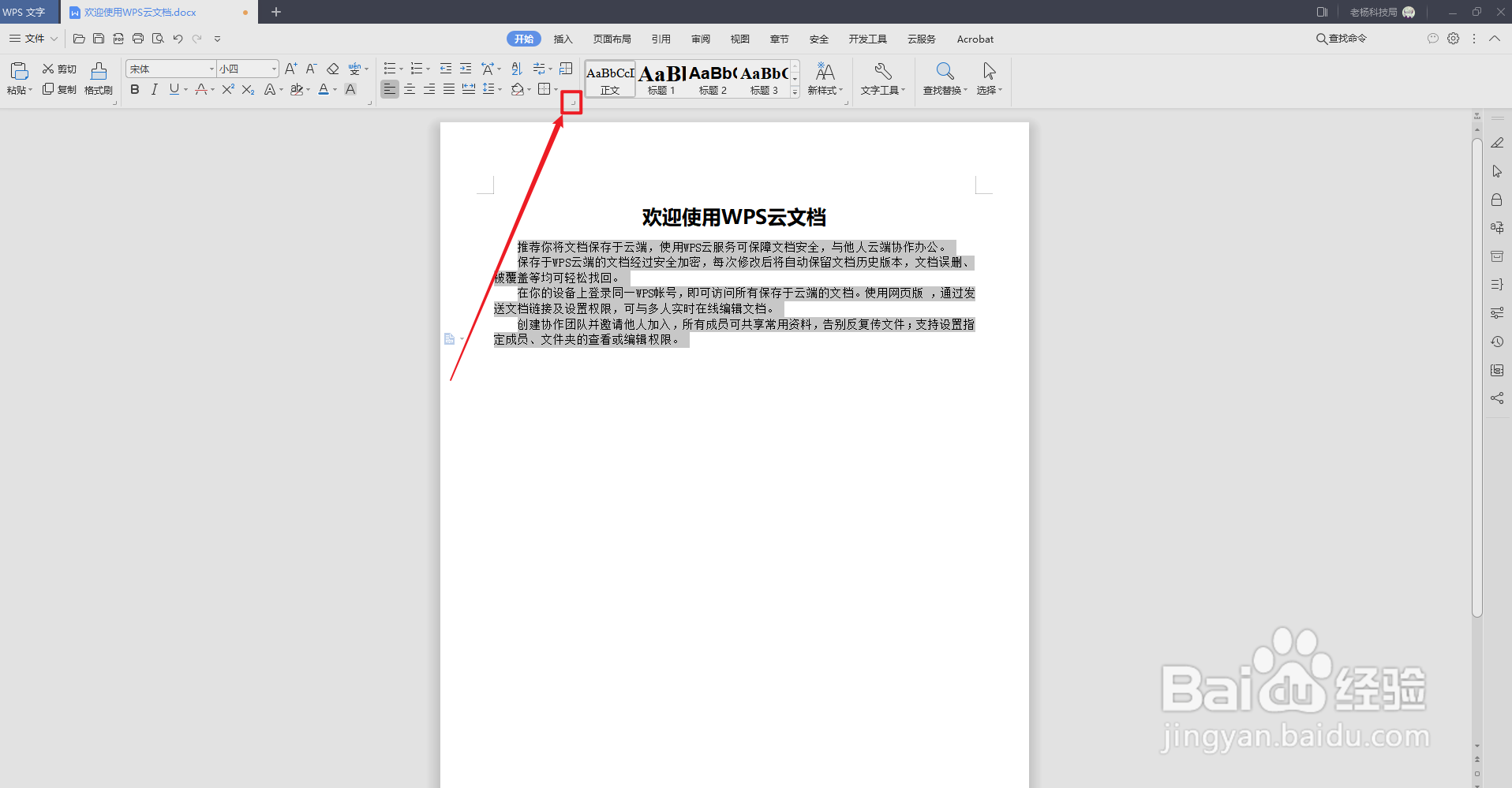Click the share icon in right sidebar
The image size is (1512, 788).
click(x=1497, y=398)
